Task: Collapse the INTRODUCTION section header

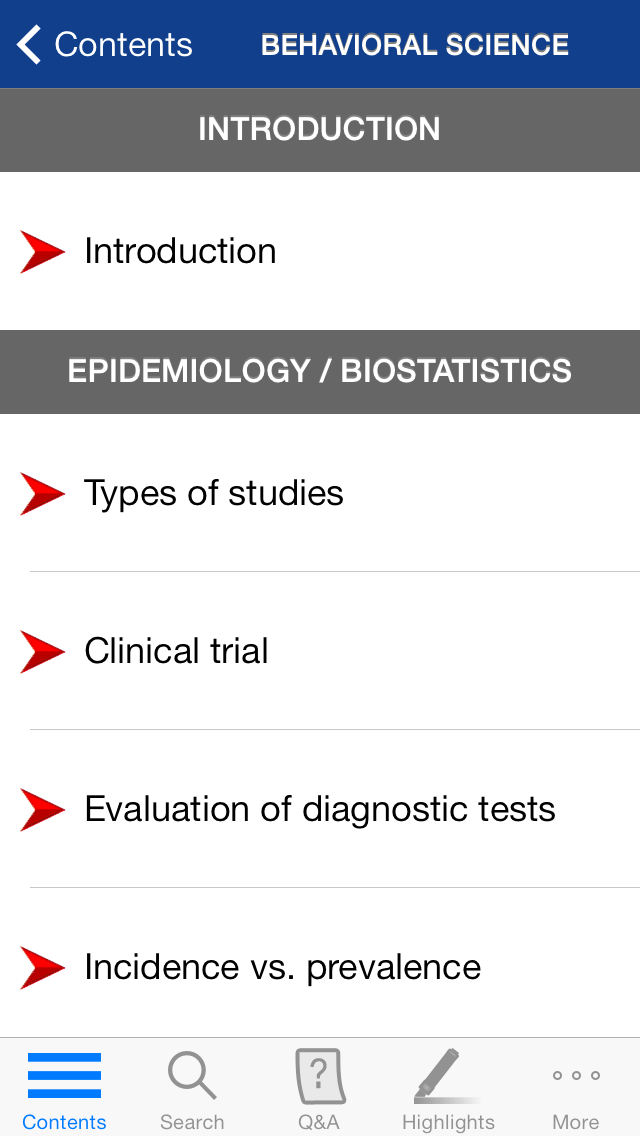Action: click(320, 130)
